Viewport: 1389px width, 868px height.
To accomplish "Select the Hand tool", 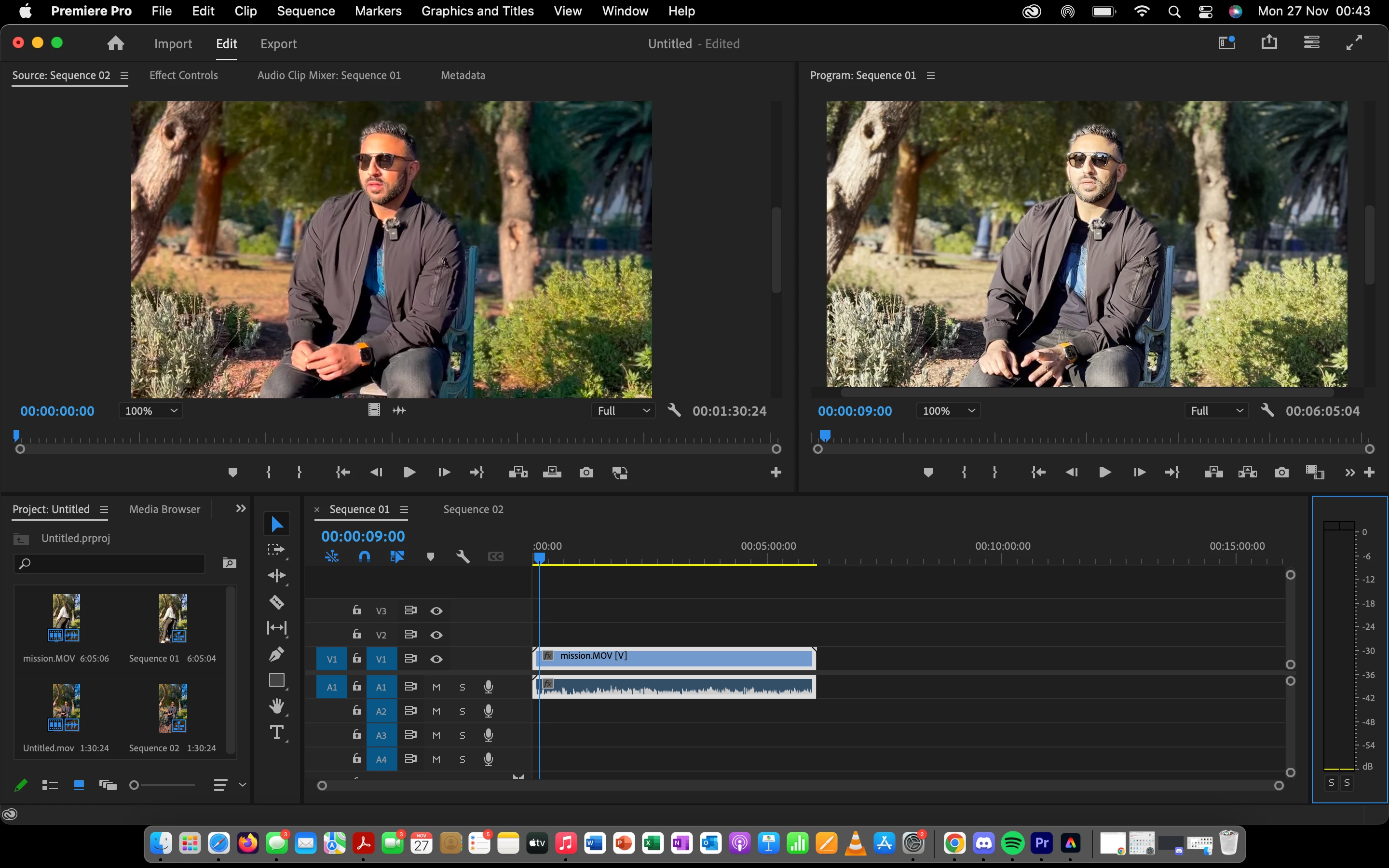I will (x=276, y=706).
